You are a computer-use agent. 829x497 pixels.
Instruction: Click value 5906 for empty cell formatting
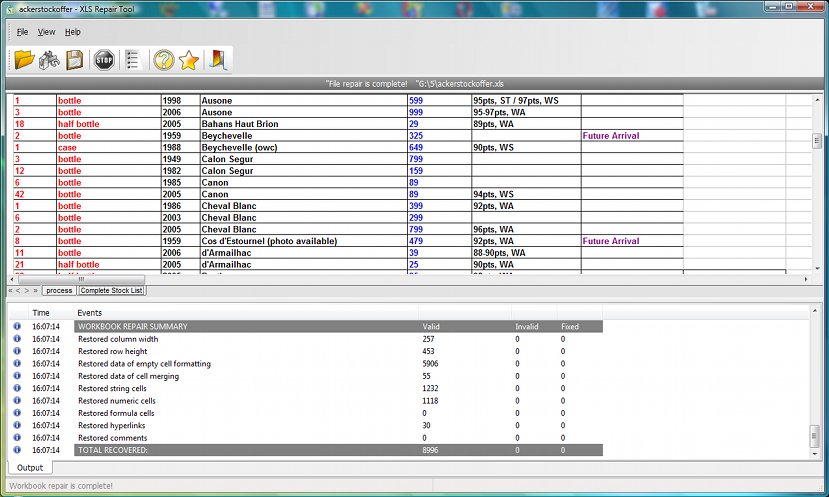[x=430, y=363]
